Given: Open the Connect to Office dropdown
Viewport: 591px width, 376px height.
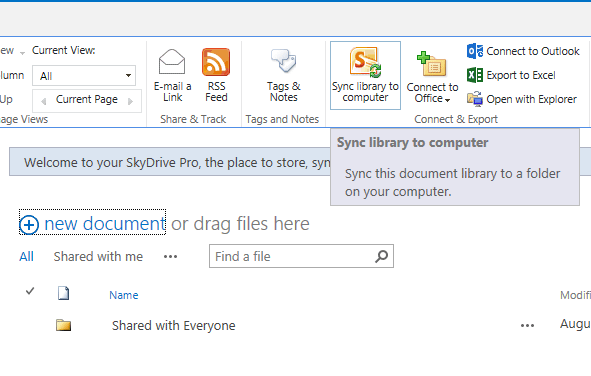Looking at the screenshot, I should (432, 77).
